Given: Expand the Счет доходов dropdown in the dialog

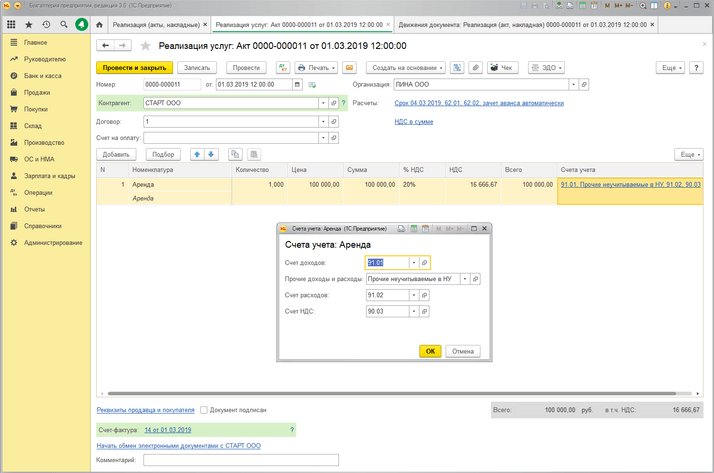Looking at the screenshot, I should click(413, 262).
